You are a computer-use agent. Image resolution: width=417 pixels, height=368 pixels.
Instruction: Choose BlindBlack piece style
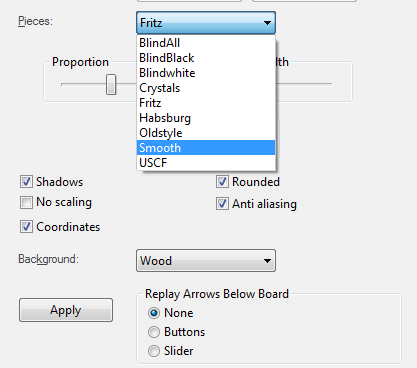coord(206,58)
